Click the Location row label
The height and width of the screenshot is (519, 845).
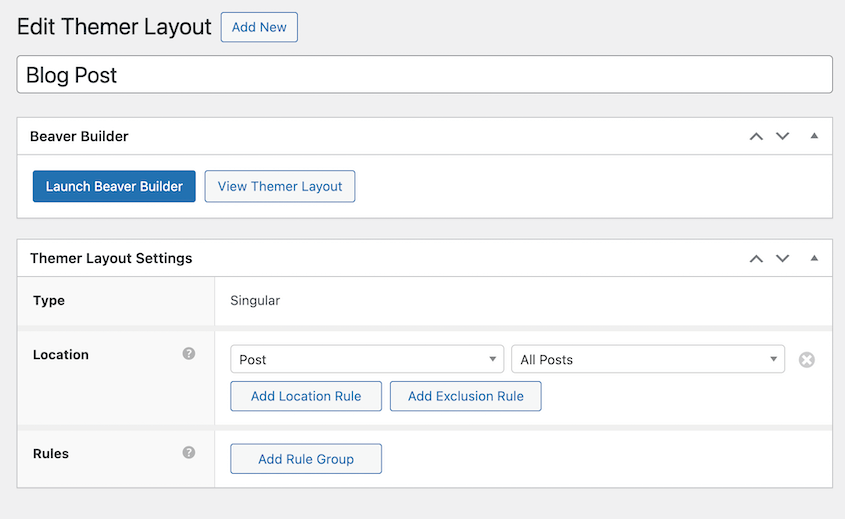click(x=61, y=355)
